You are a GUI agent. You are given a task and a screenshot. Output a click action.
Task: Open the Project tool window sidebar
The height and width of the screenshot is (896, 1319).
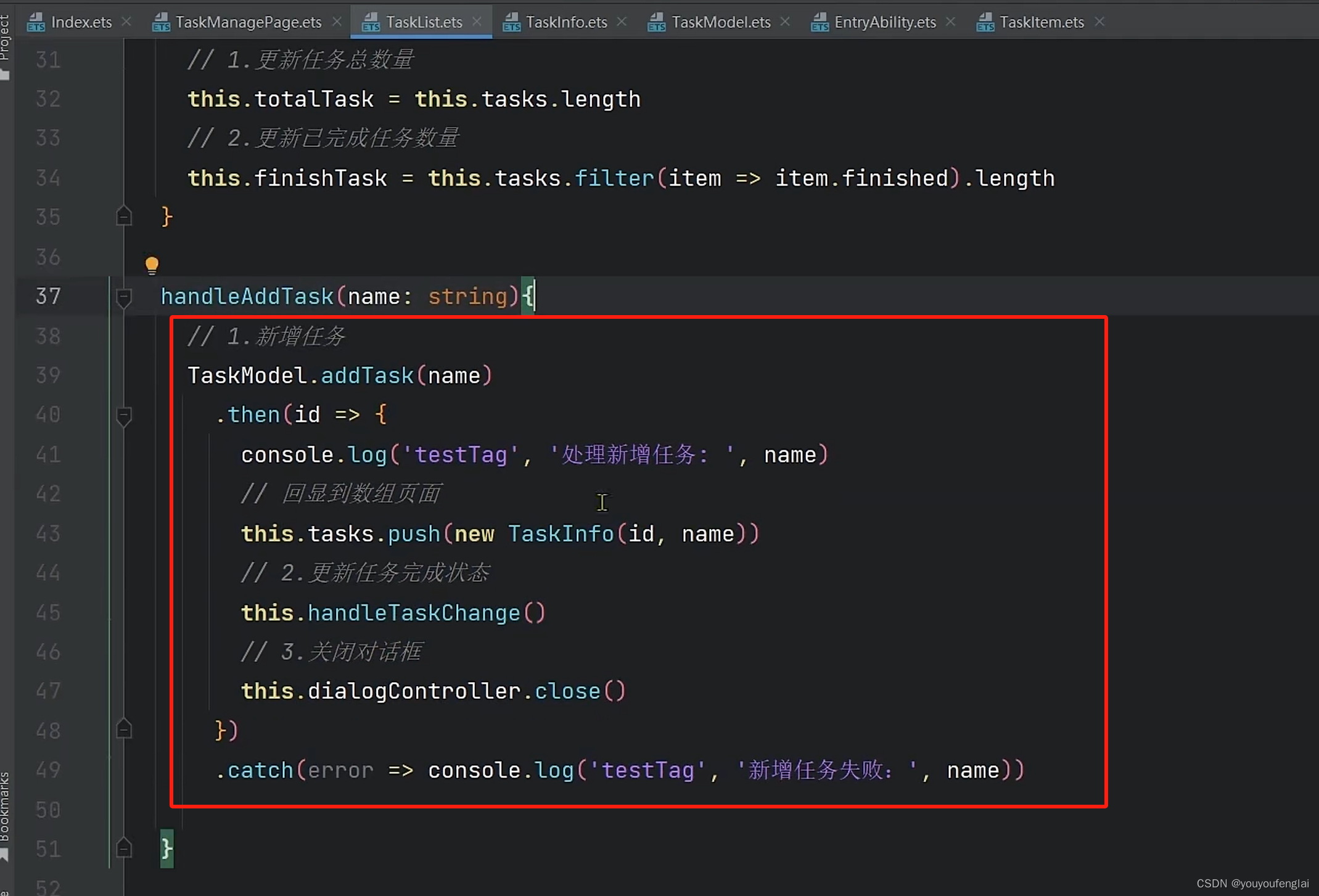coord(6,46)
